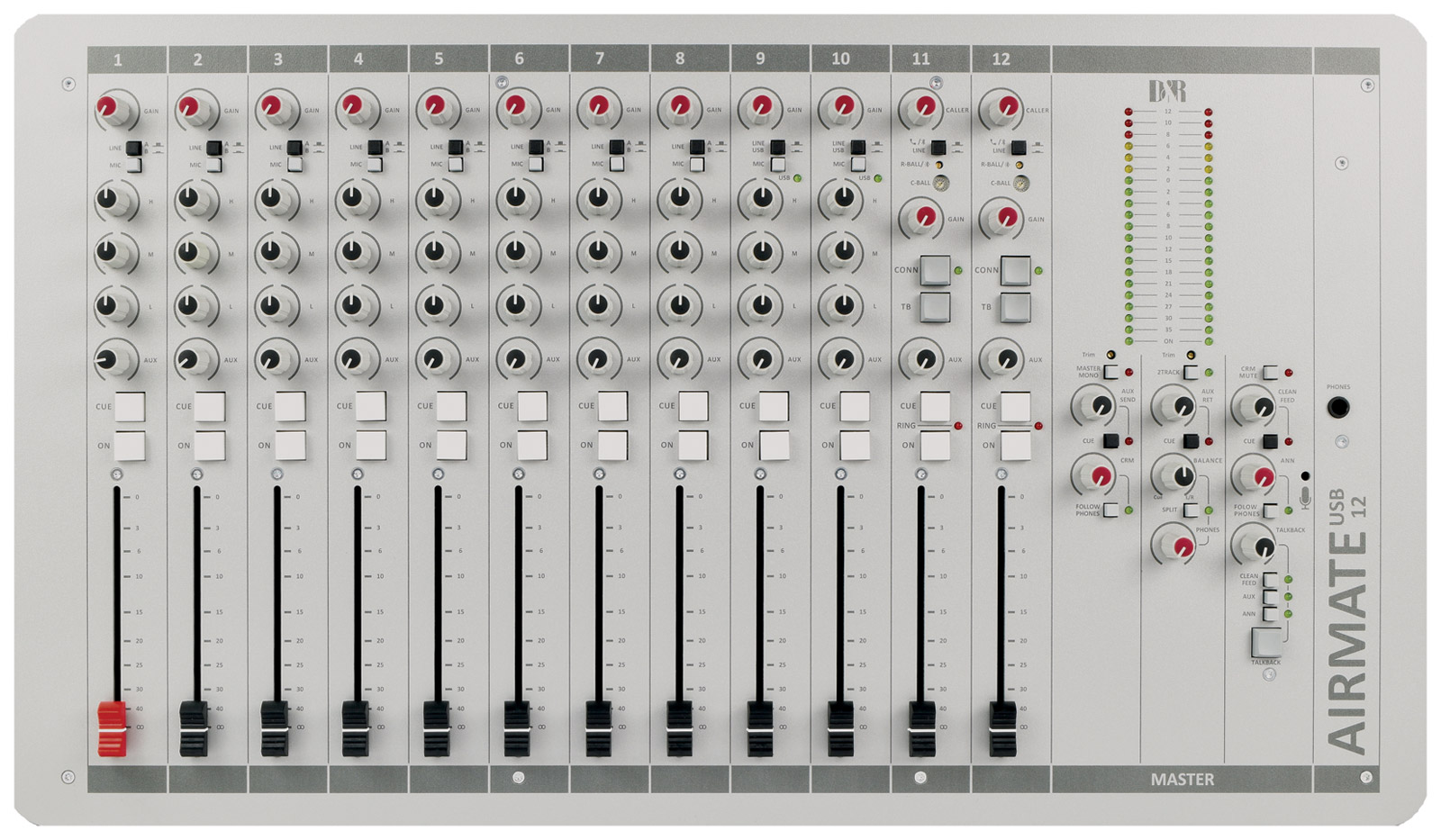This screenshot has width=1441, height=840.
Task: Toggle the MASTER MONO switch
Action: (1110, 372)
